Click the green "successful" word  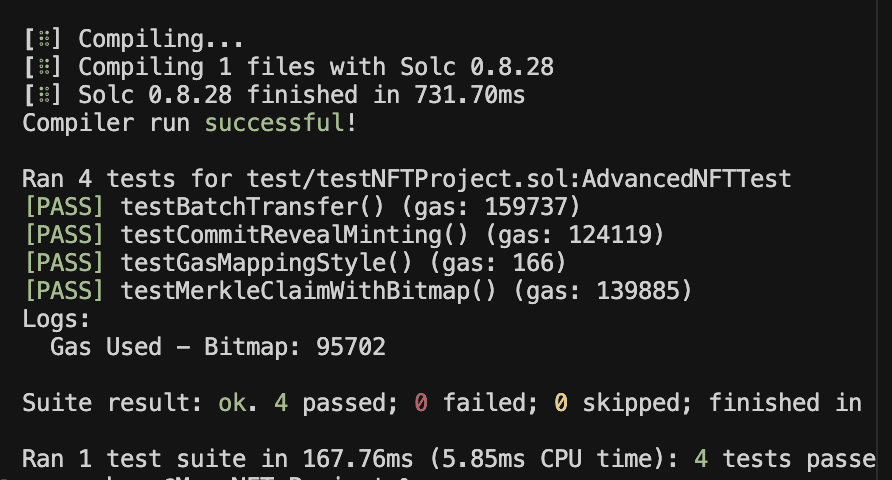tap(274, 123)
